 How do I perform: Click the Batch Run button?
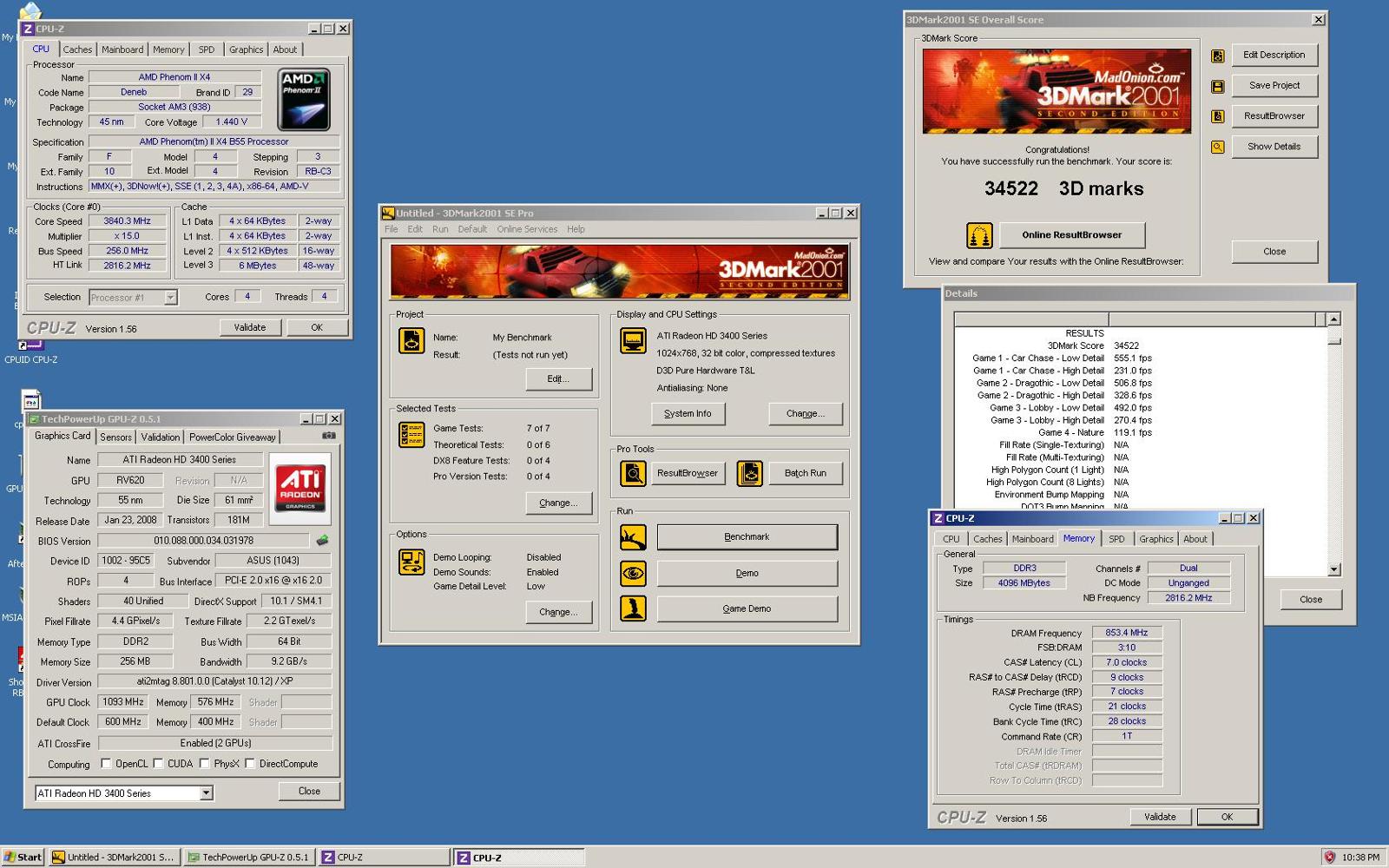tap(806, 473)
